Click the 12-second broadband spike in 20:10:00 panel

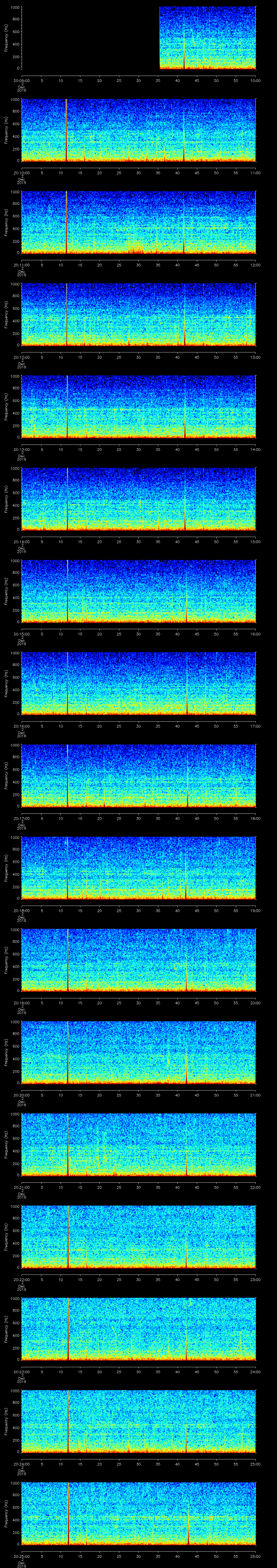[x=66, y=130]
